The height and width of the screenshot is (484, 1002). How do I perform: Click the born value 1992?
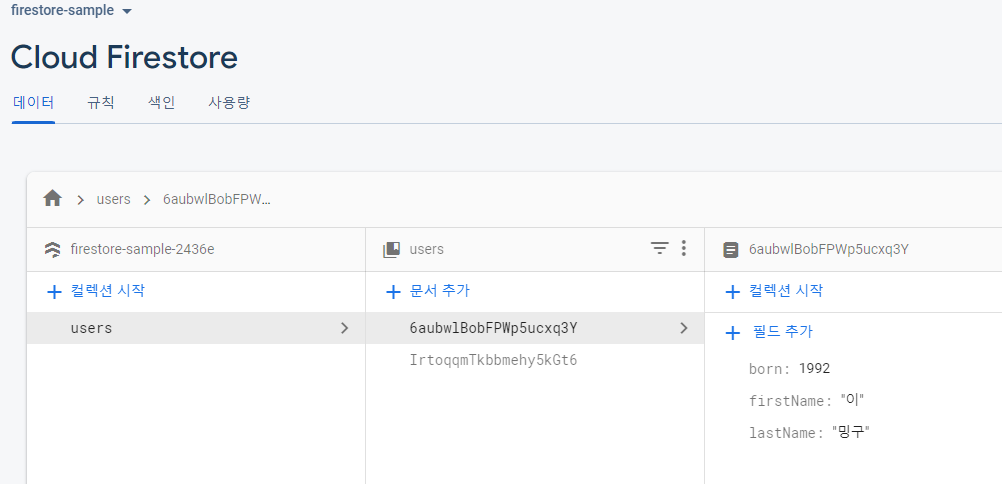[x=814, y=368]
